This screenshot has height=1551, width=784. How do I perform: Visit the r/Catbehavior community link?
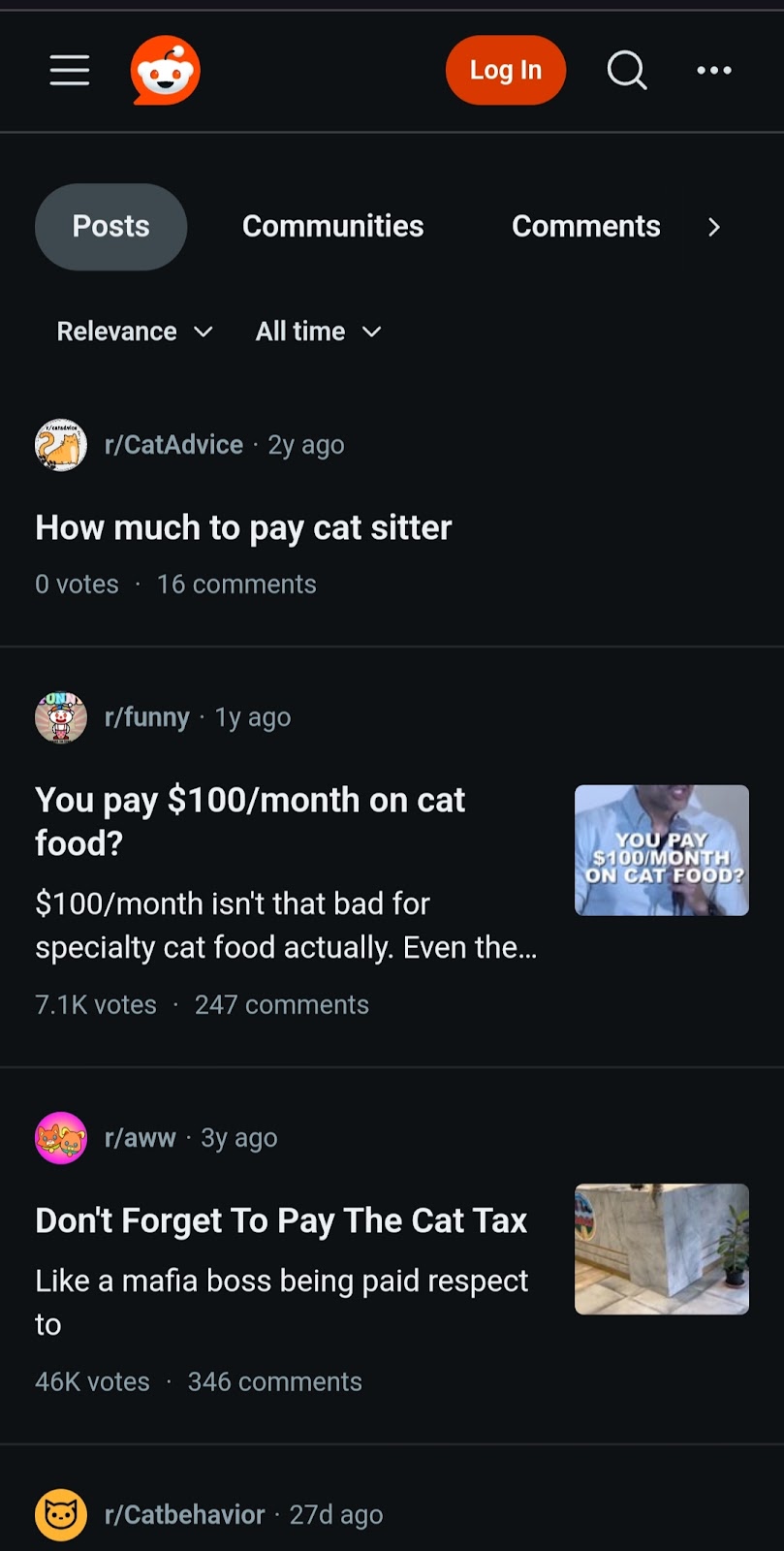[x=184, y=1514]
